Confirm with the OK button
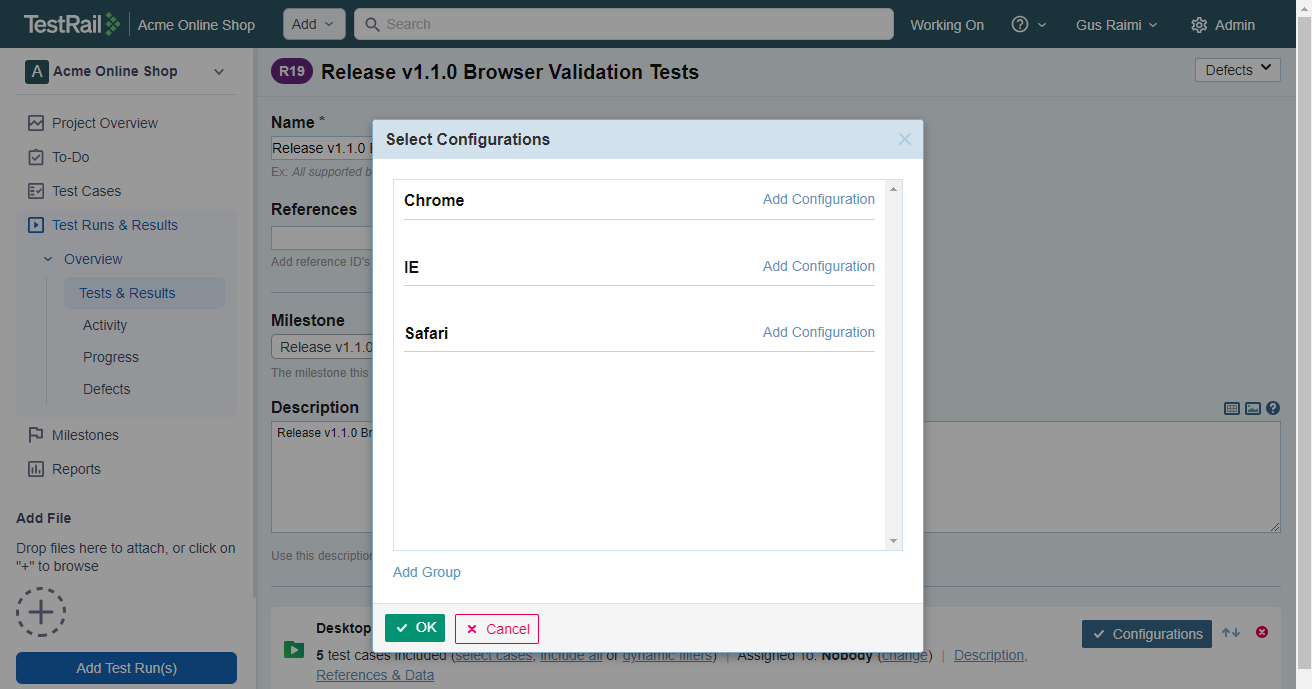This screenshot has height=689, width=1312. point(415,628)
